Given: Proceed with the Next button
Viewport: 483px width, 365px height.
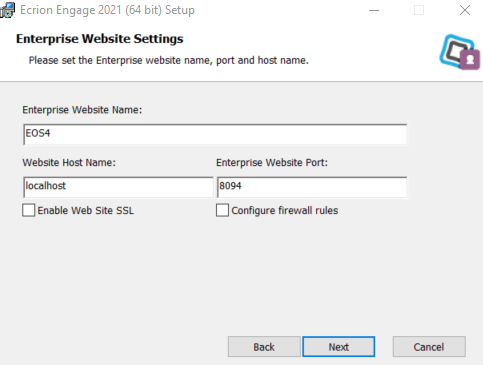Looking at the screenshot, I should (339, 347).
